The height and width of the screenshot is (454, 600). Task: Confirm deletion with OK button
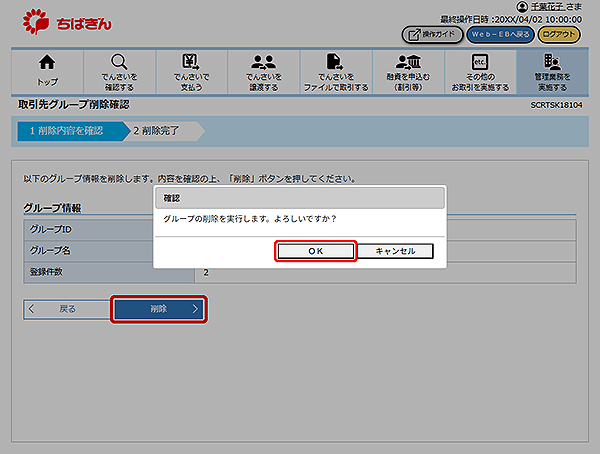tap(314, 251)
